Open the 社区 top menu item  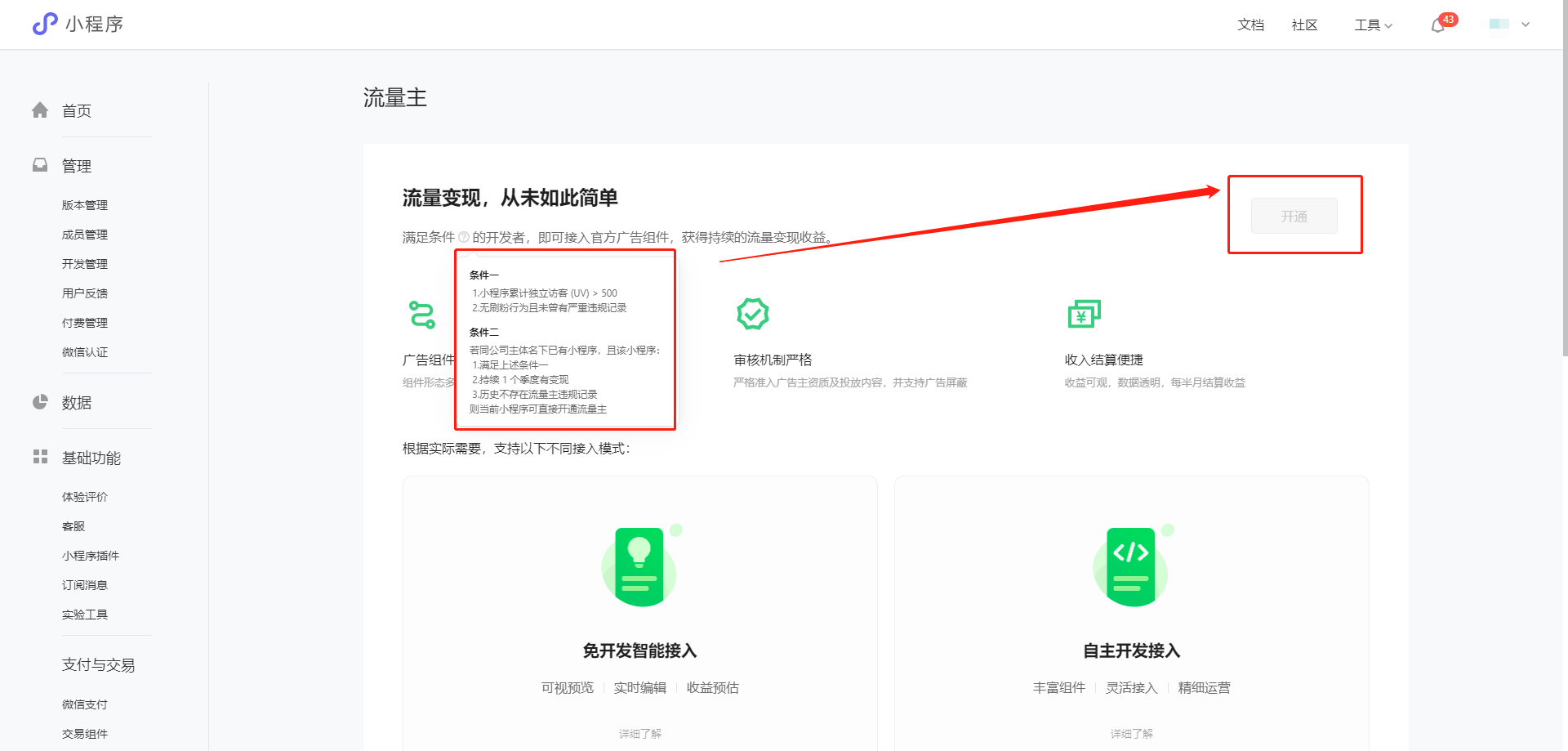pyautogui.click(x=1304, y=25)
